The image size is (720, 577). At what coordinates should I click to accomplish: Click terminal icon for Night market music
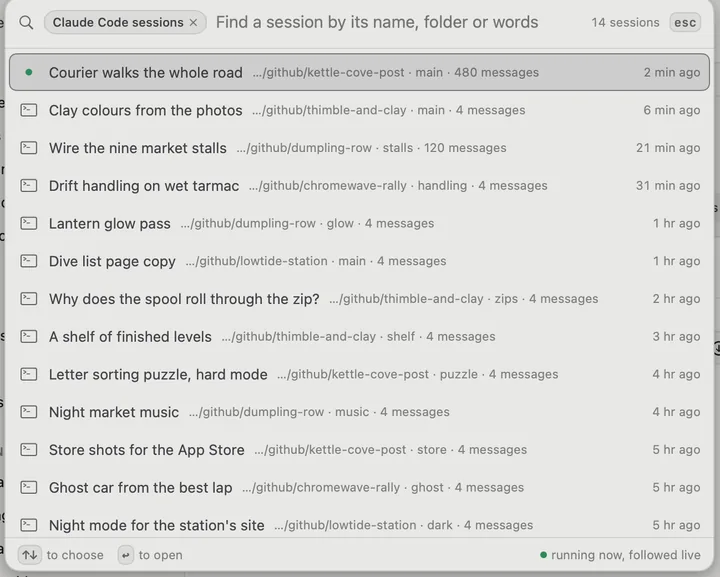point(28,412)
